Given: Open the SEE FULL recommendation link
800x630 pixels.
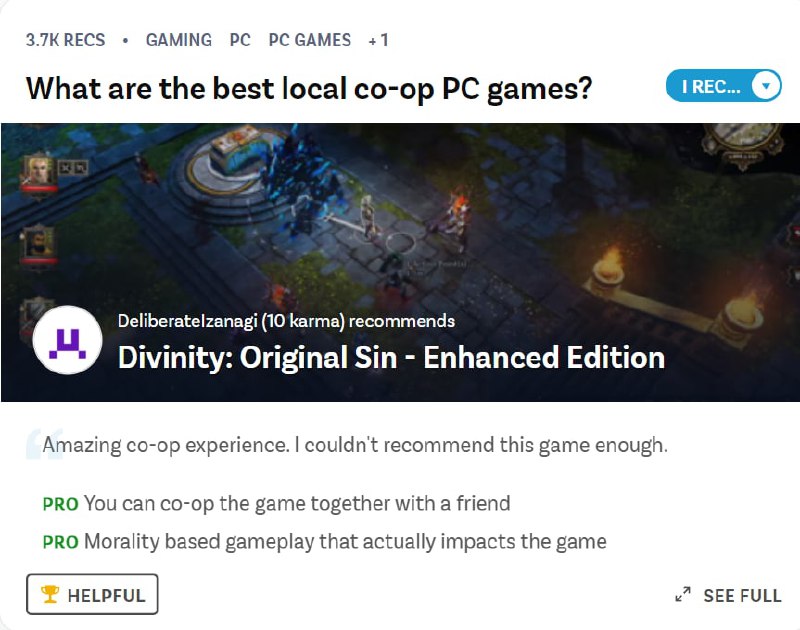Looking at the screenshot, I should 728,595.
